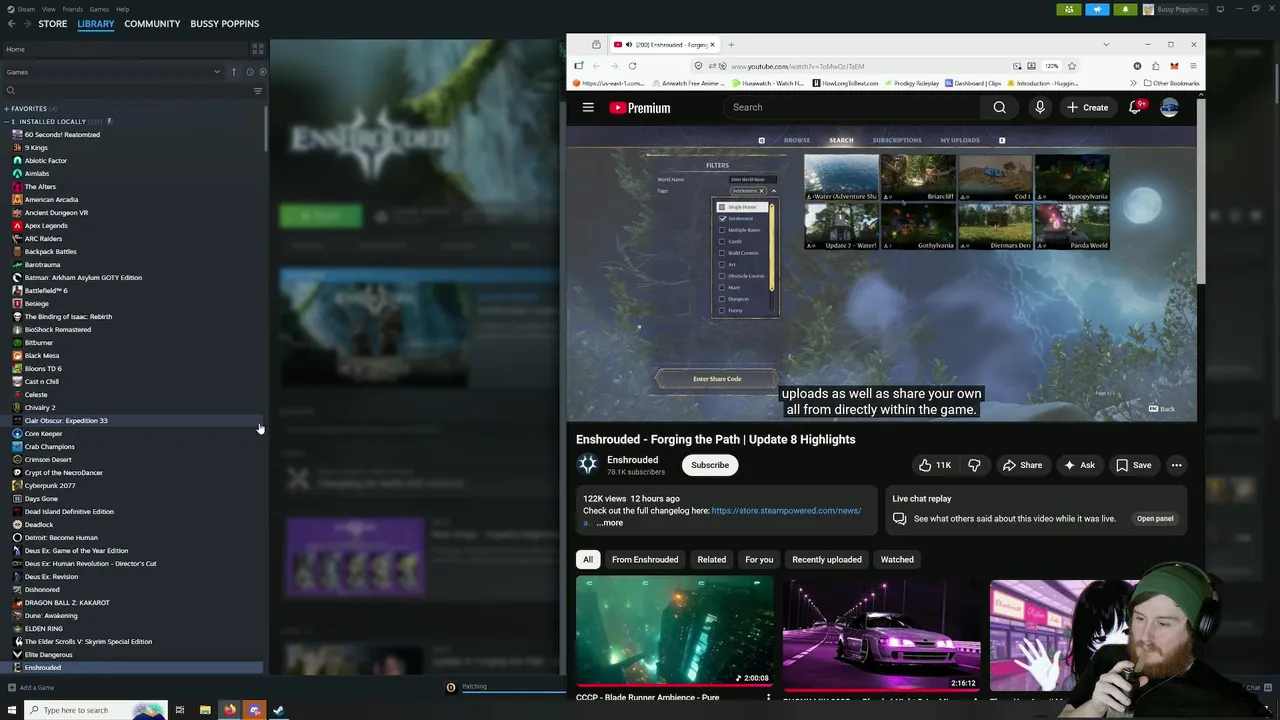Image resolution: width=1280 pixels, height=720 pixels.
Task: Click the Steam library search magnifier icon
Action: pyautogui.click(x=11, y=91)
